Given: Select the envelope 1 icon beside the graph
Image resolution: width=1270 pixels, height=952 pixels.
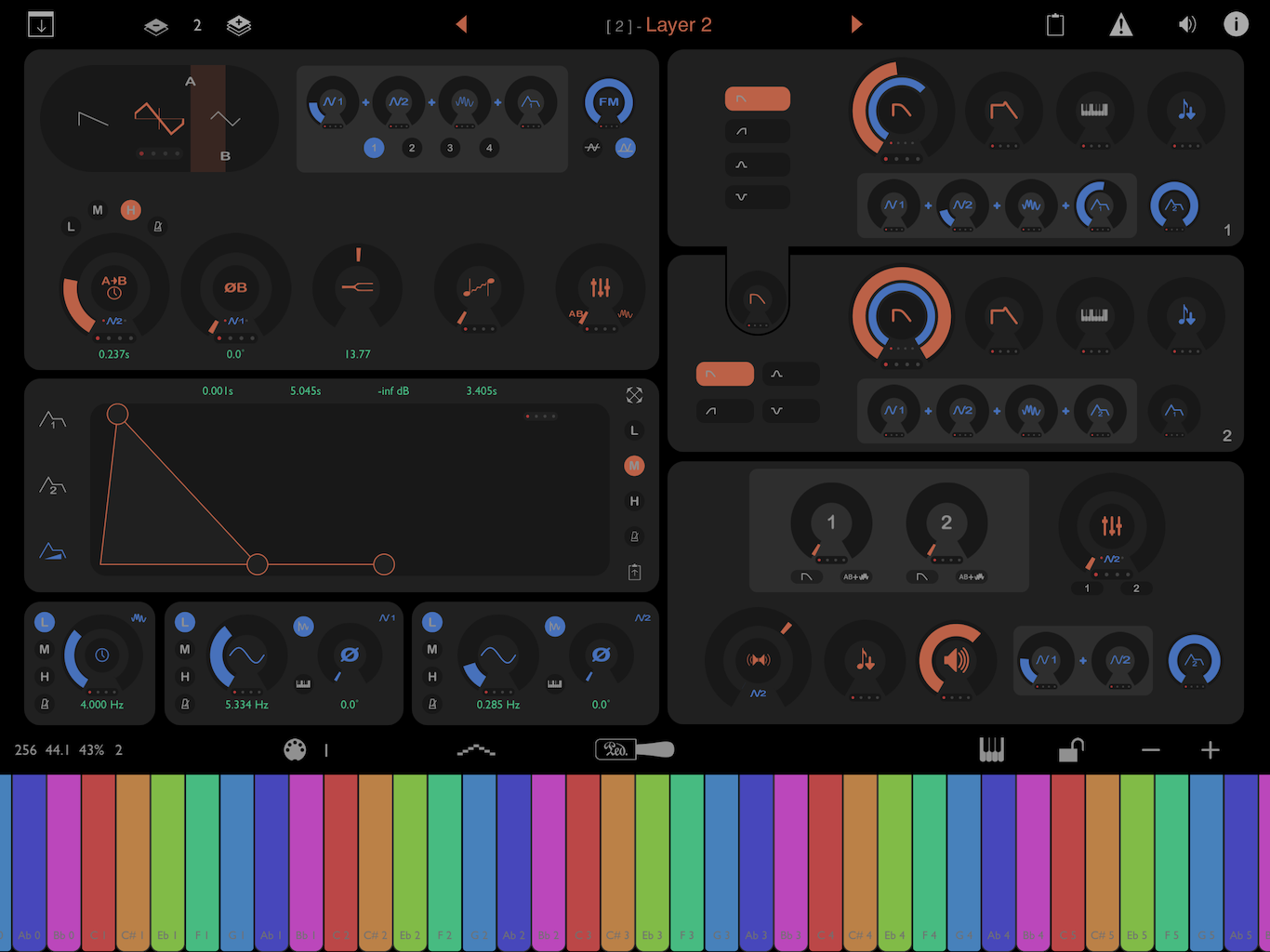Looking at the screenshot, I should 53,421.
